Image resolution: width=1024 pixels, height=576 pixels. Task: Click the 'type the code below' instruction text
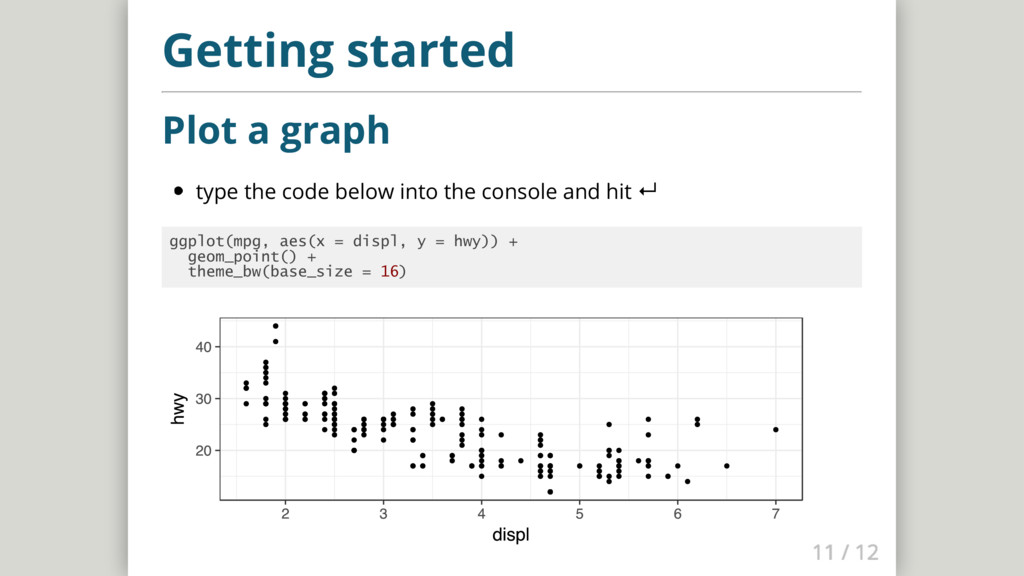point(412,191)
